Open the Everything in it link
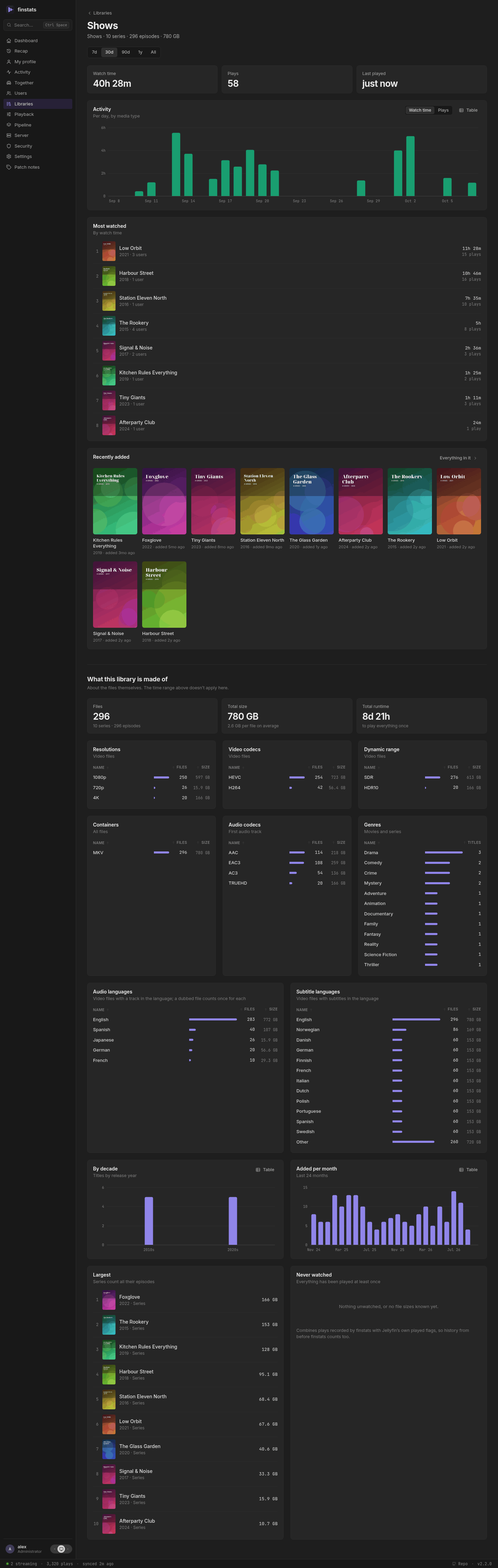The height and width of the screenshot is (1568, 498). [459, 458]
